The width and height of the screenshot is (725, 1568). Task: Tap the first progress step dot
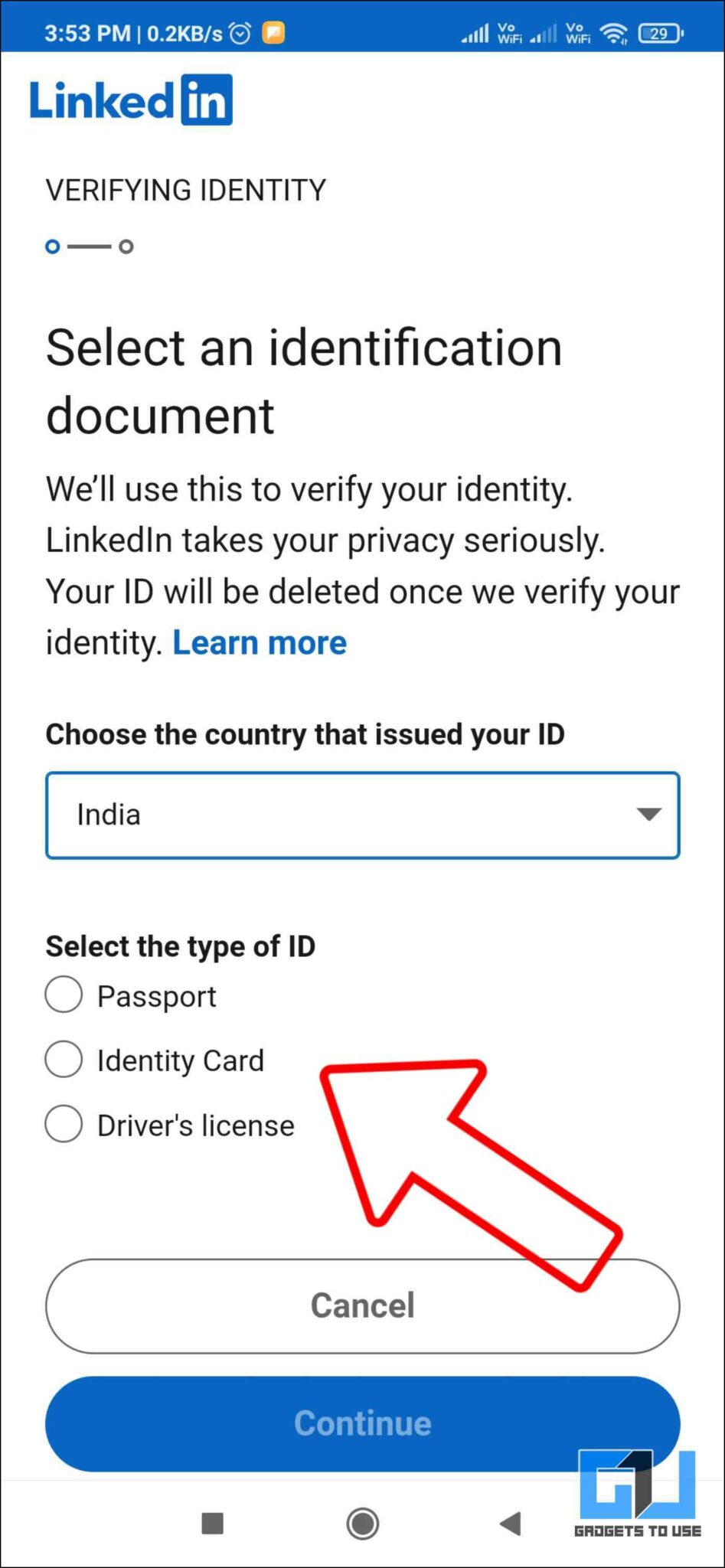tap(54, 247)
